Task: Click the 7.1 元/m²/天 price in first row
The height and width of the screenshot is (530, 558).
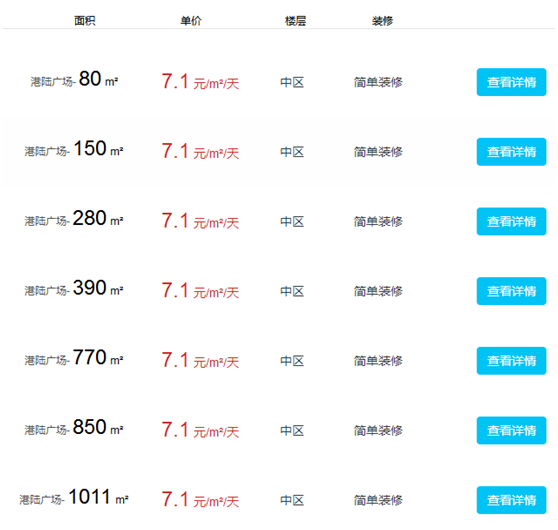Action: [200, 82]
